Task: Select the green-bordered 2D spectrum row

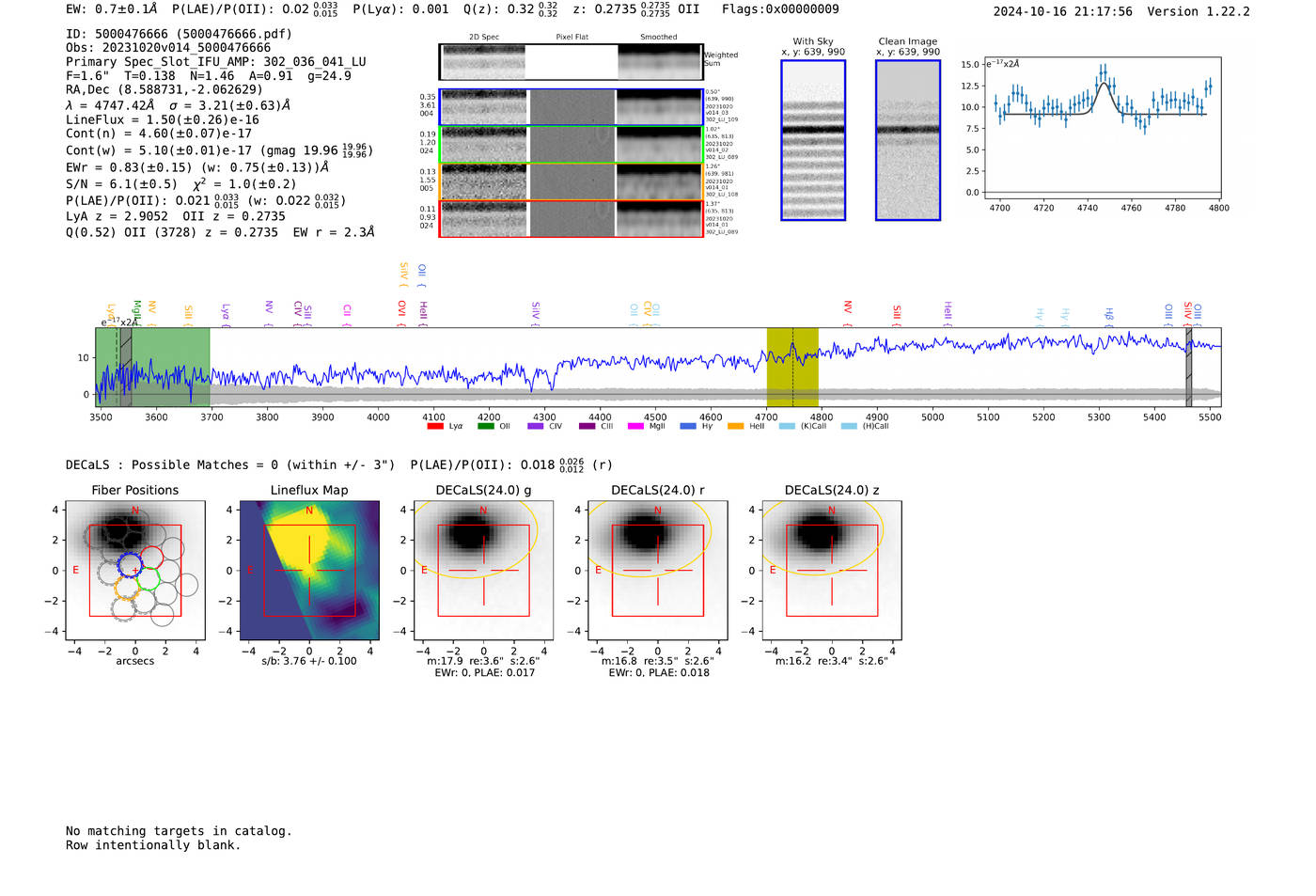Action: [571, 145]
